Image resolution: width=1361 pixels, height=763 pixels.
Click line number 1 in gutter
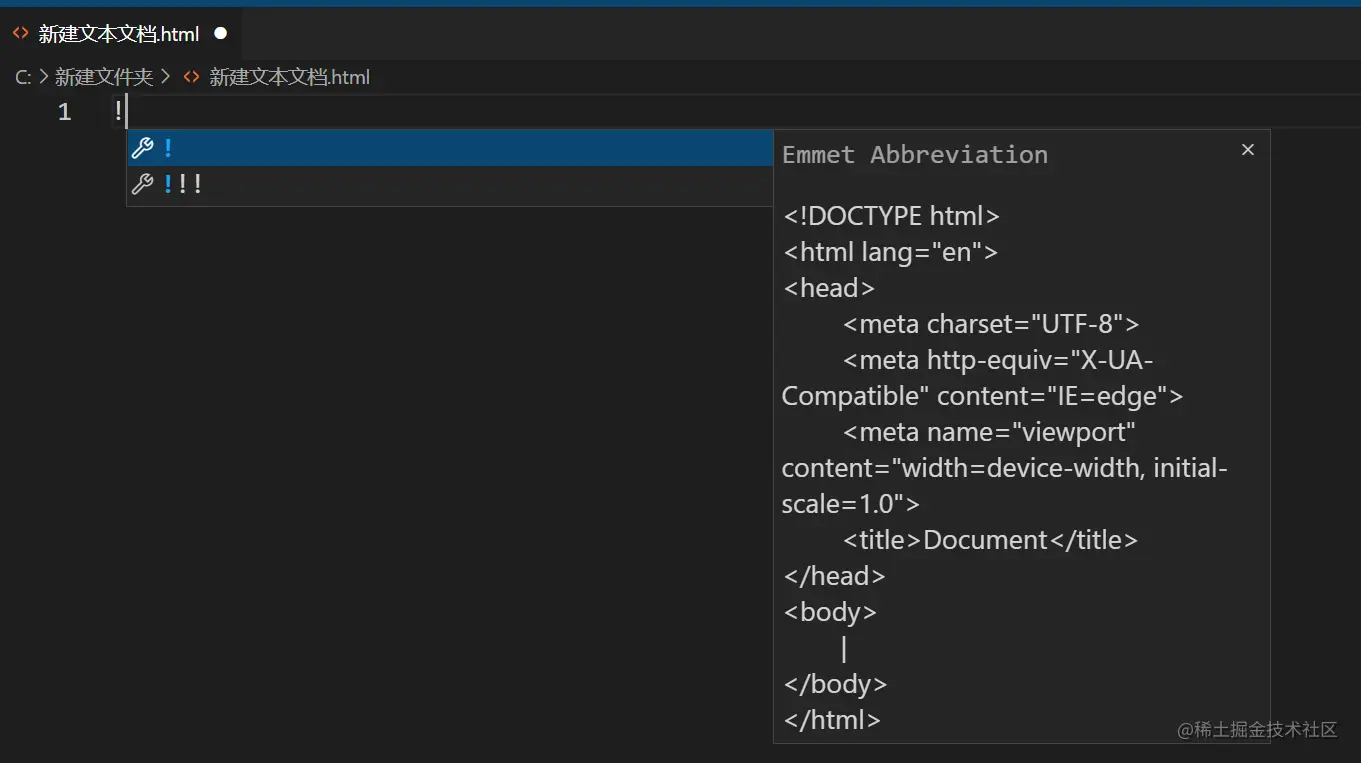[64, 112]
